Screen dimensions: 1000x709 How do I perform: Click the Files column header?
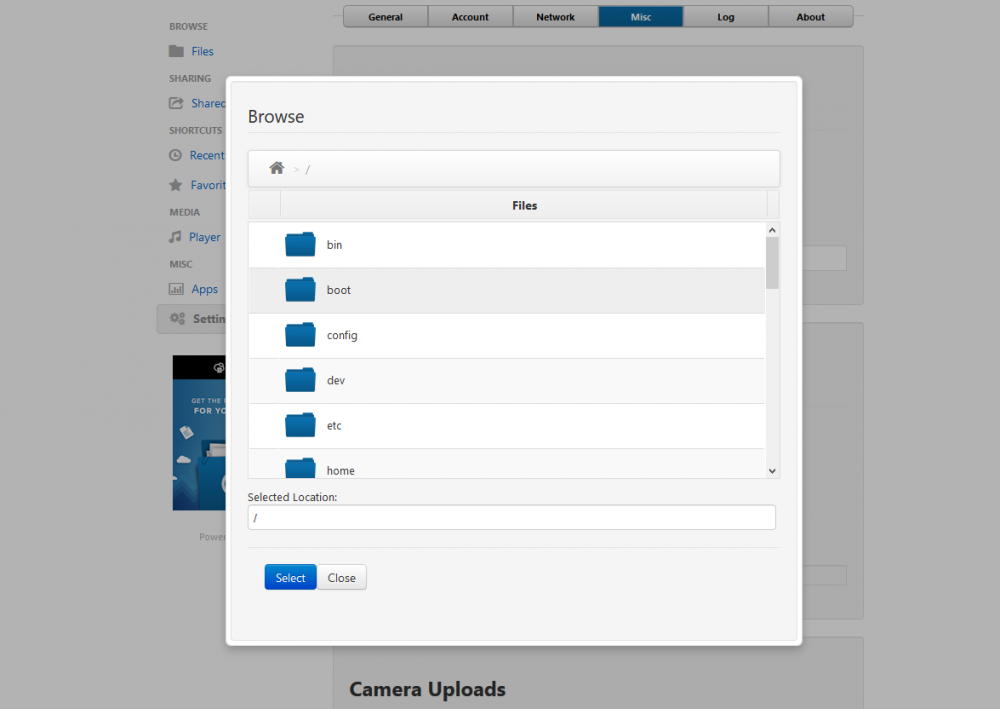tap(524, 205)
